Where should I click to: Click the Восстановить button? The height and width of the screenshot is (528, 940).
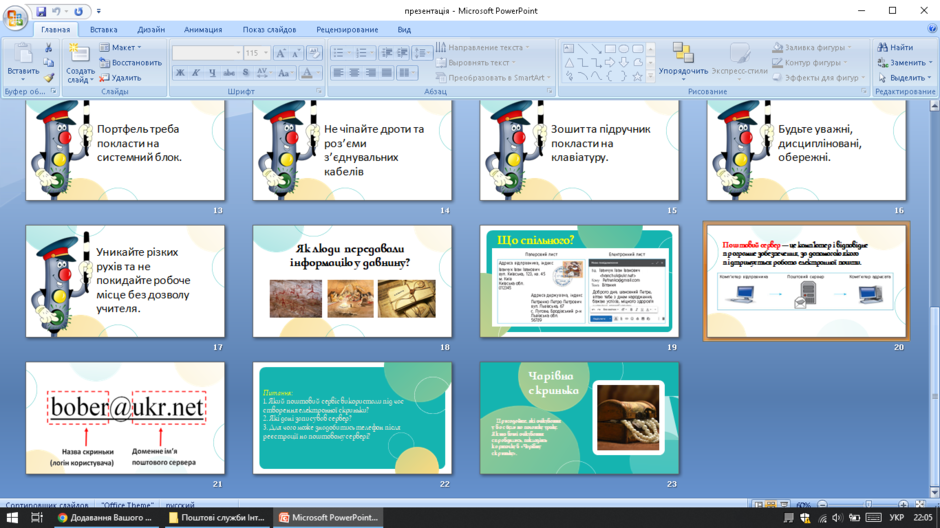point(131,62)
